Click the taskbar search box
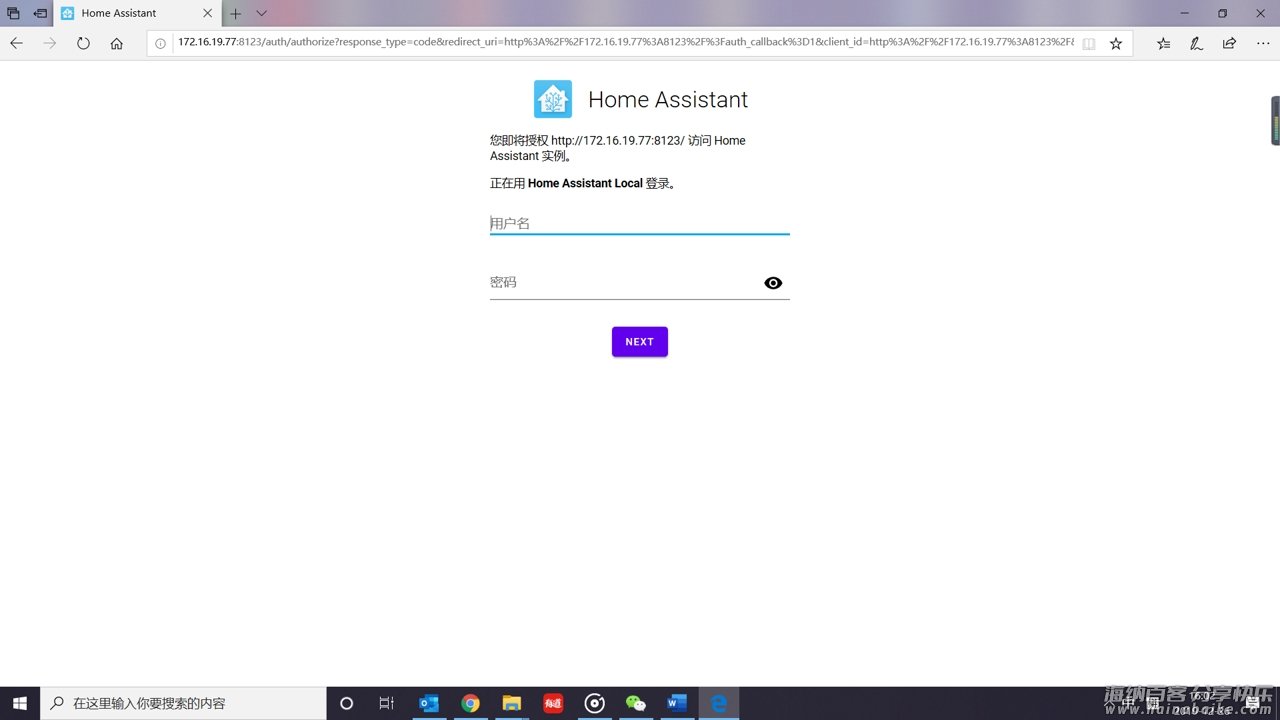1280x720 pixels. click(183, 703)
